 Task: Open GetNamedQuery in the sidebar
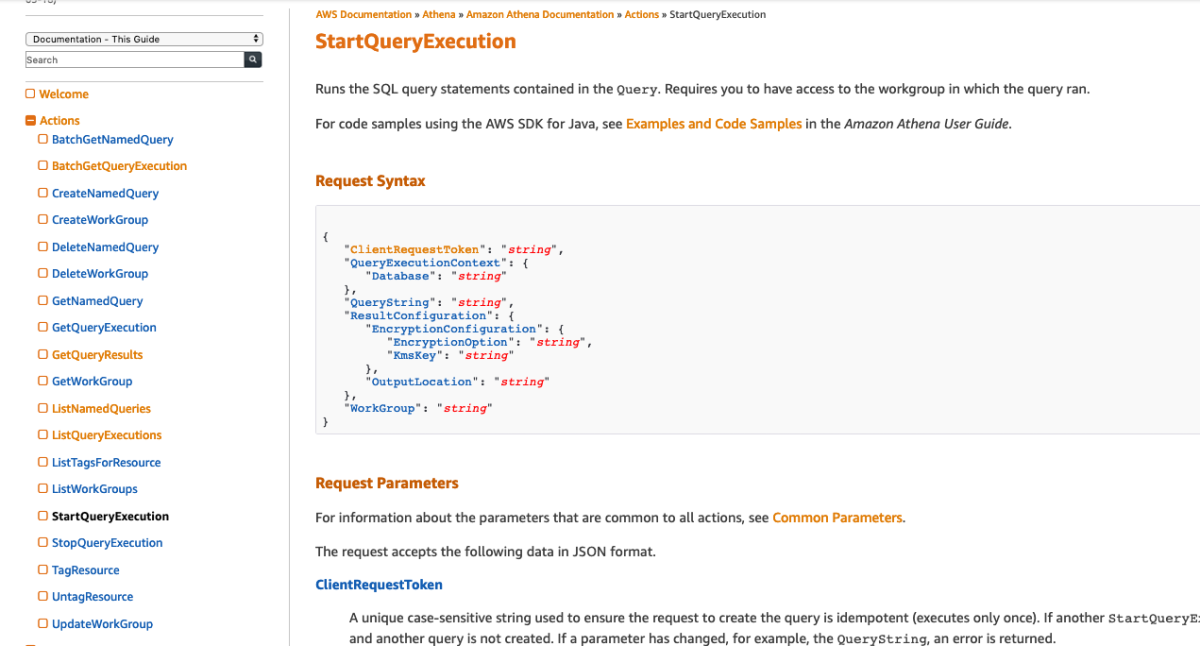[97, 301]
